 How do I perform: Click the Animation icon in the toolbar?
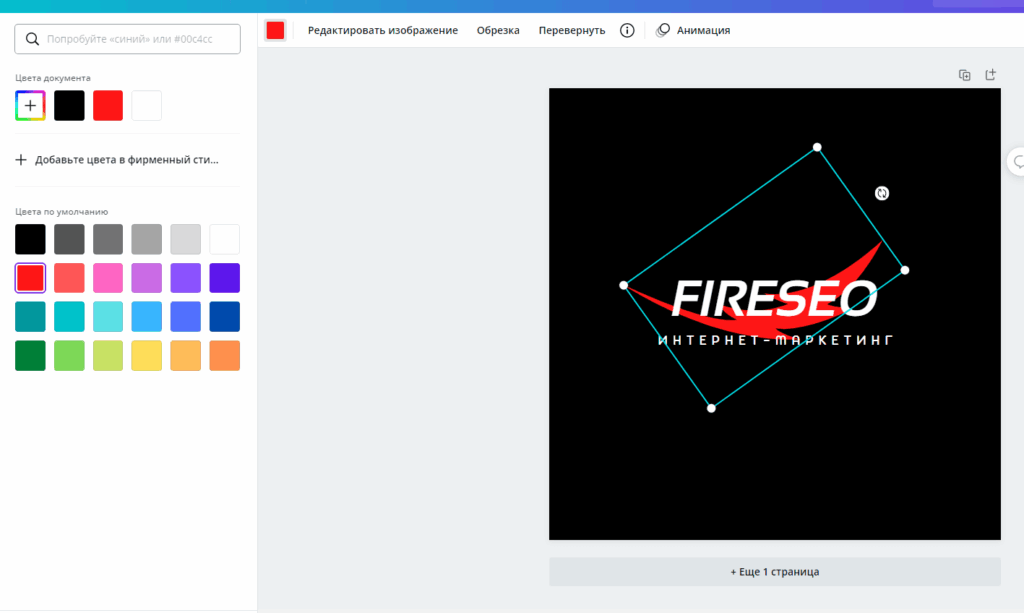(663, 30)
